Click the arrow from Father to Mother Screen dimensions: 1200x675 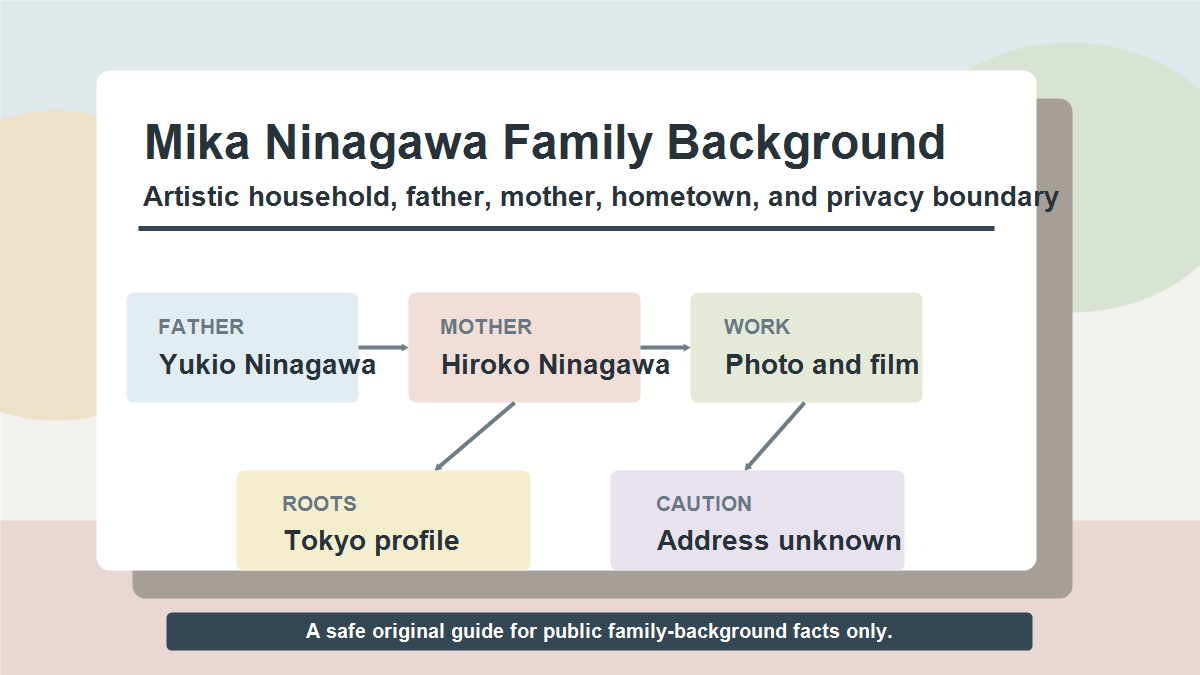pyautogui.click(x=383, y=347)
